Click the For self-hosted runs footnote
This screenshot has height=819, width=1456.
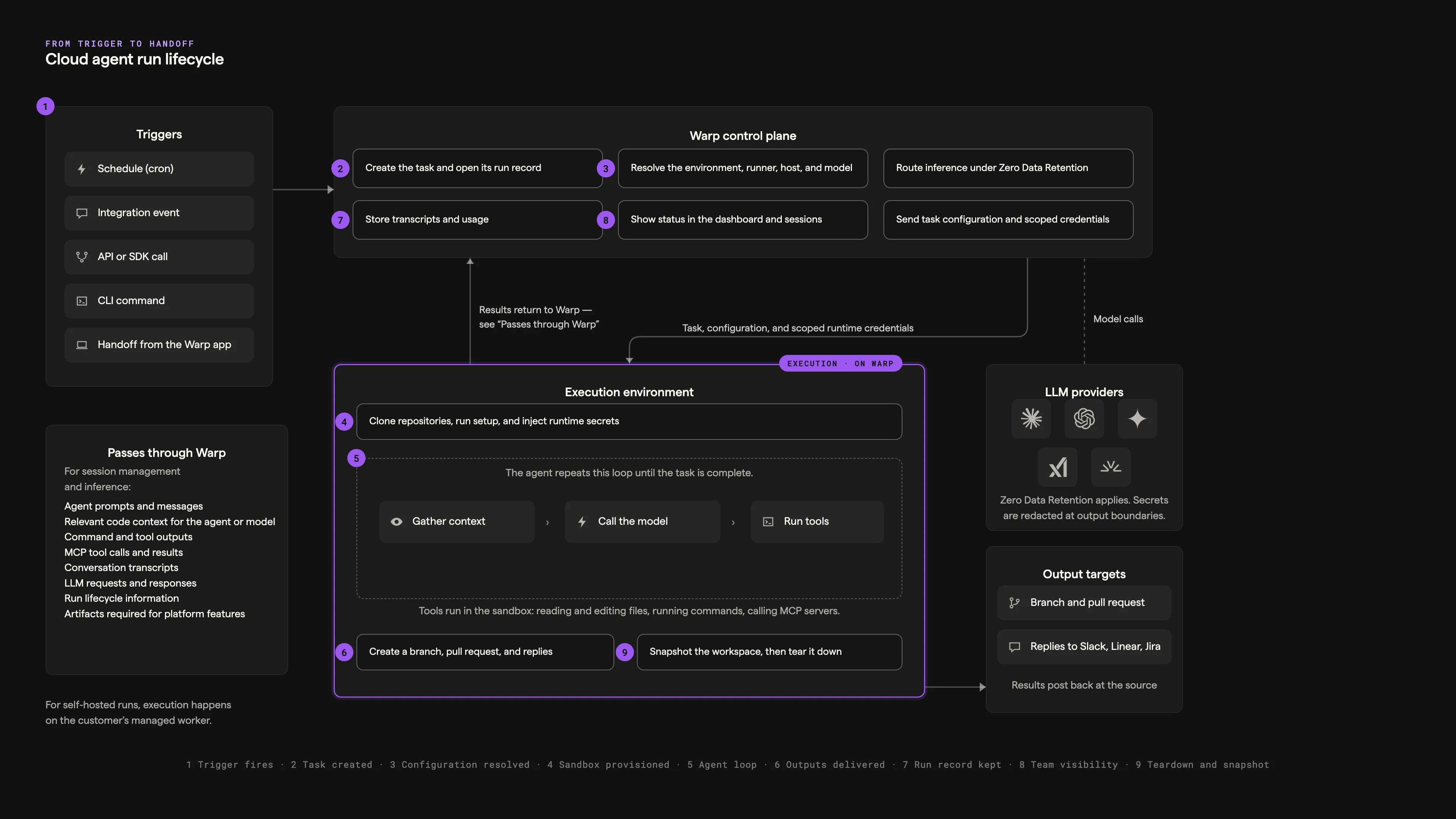(x=138, y=713)
